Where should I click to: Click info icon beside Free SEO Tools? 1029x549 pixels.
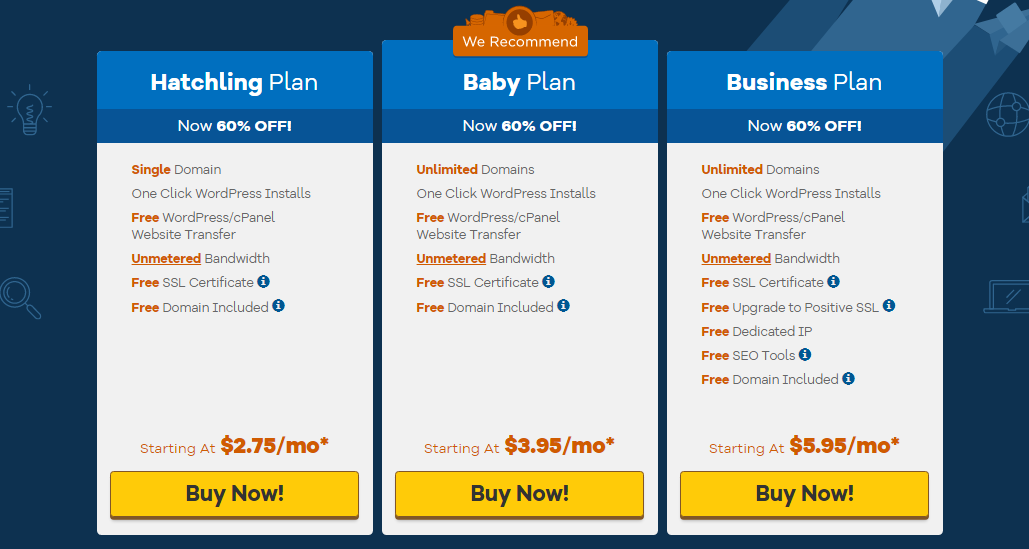point(805,354)
